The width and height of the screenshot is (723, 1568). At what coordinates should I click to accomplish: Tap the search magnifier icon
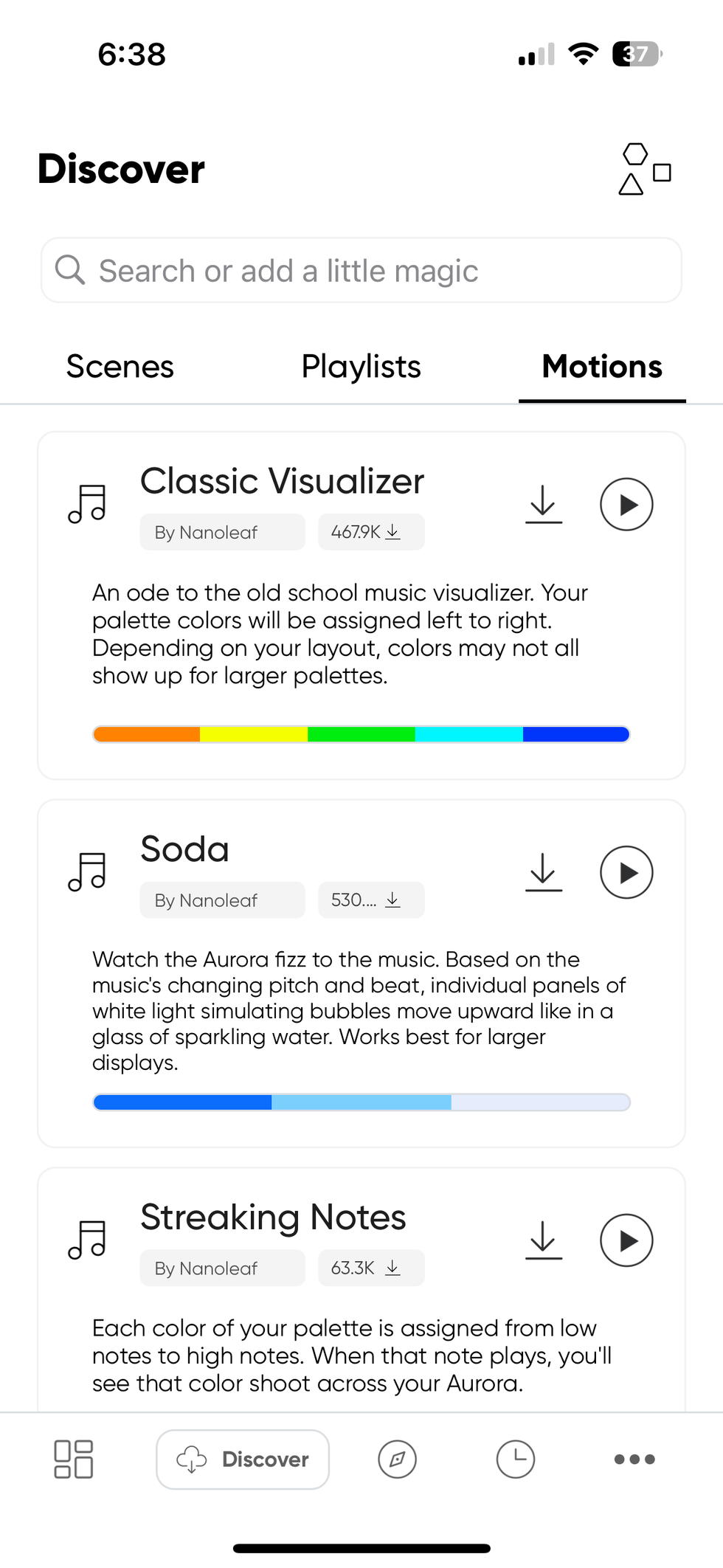point(69,270)
